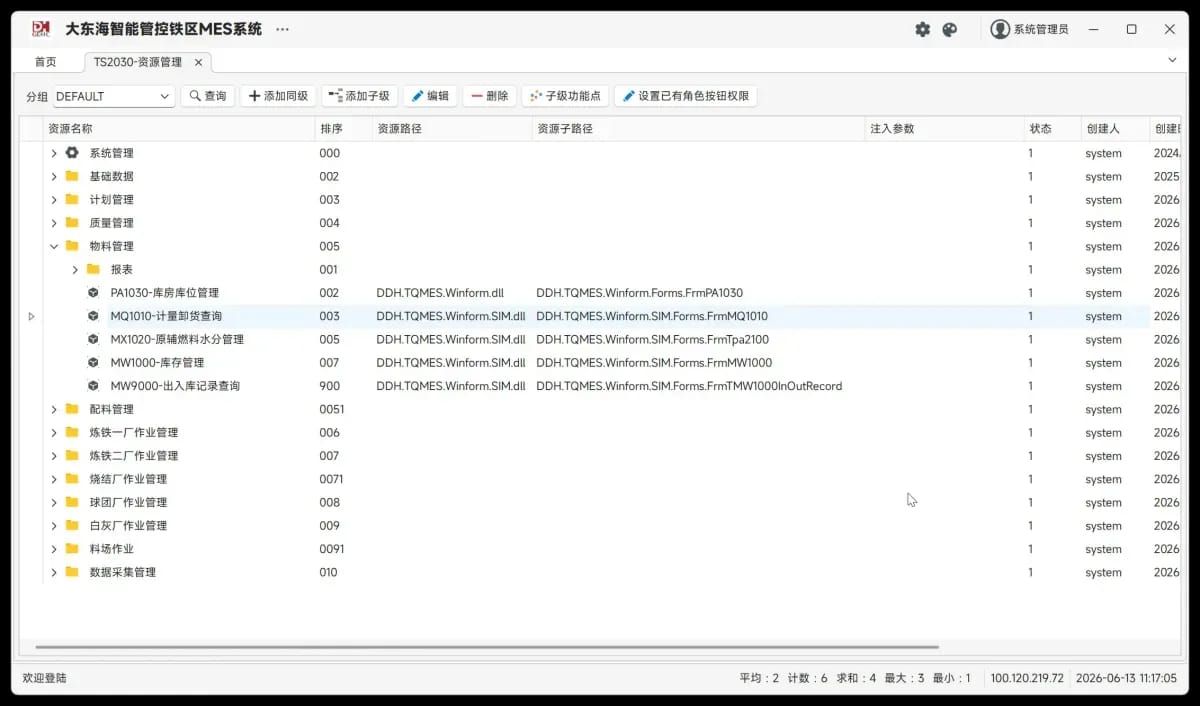This screenshot has height=706, width=1200.
Task: Open the DEFAULT group dropdown
Action: (x=114, y=97)
